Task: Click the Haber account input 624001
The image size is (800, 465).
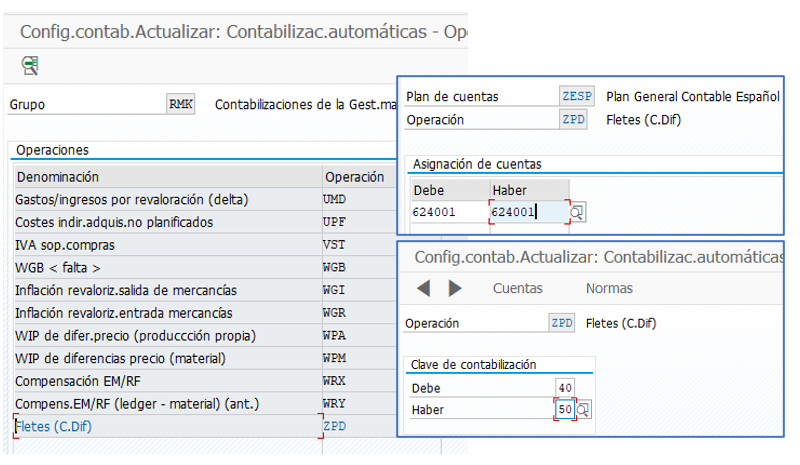Action: [530, 212]
